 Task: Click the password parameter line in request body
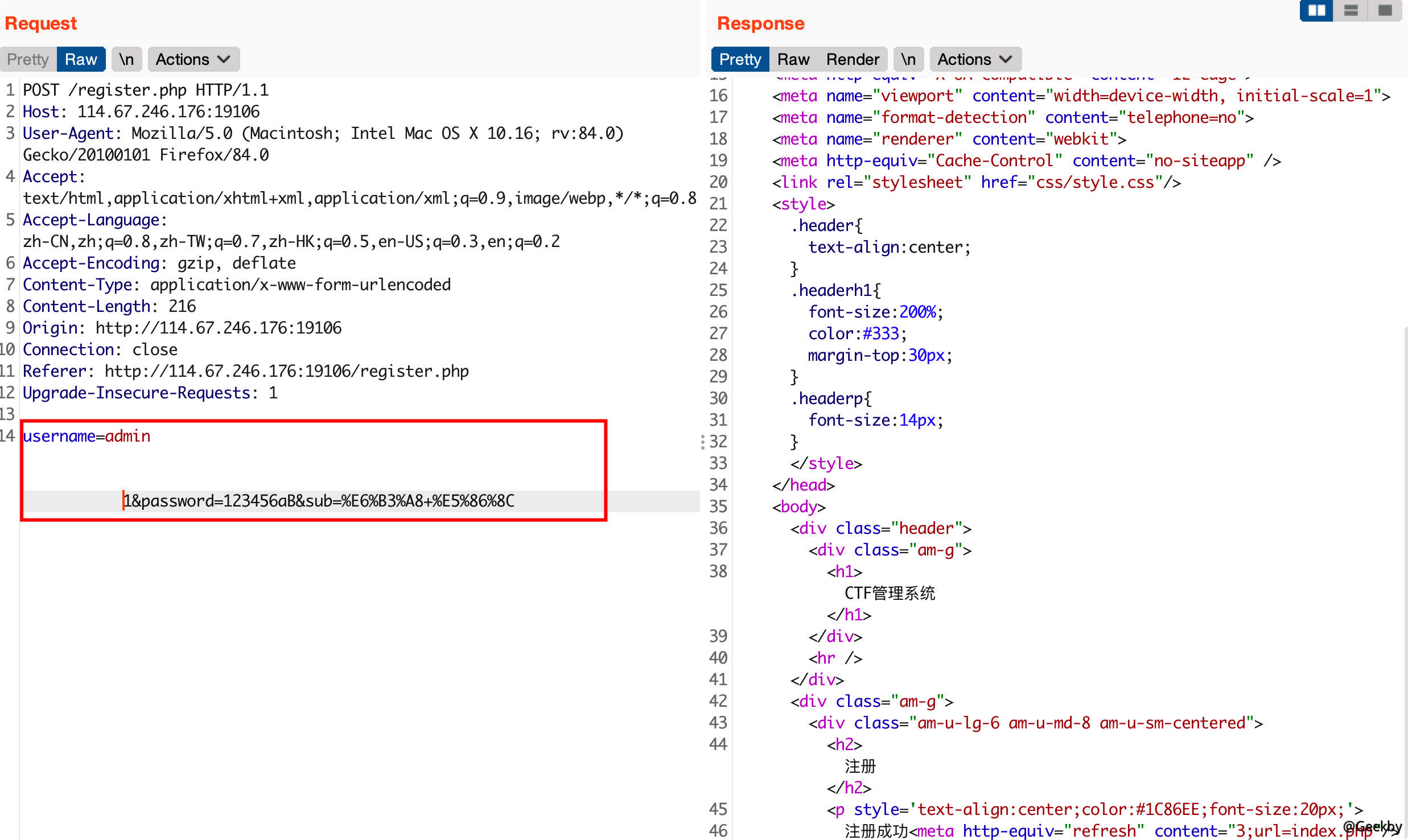click(319, 501)
